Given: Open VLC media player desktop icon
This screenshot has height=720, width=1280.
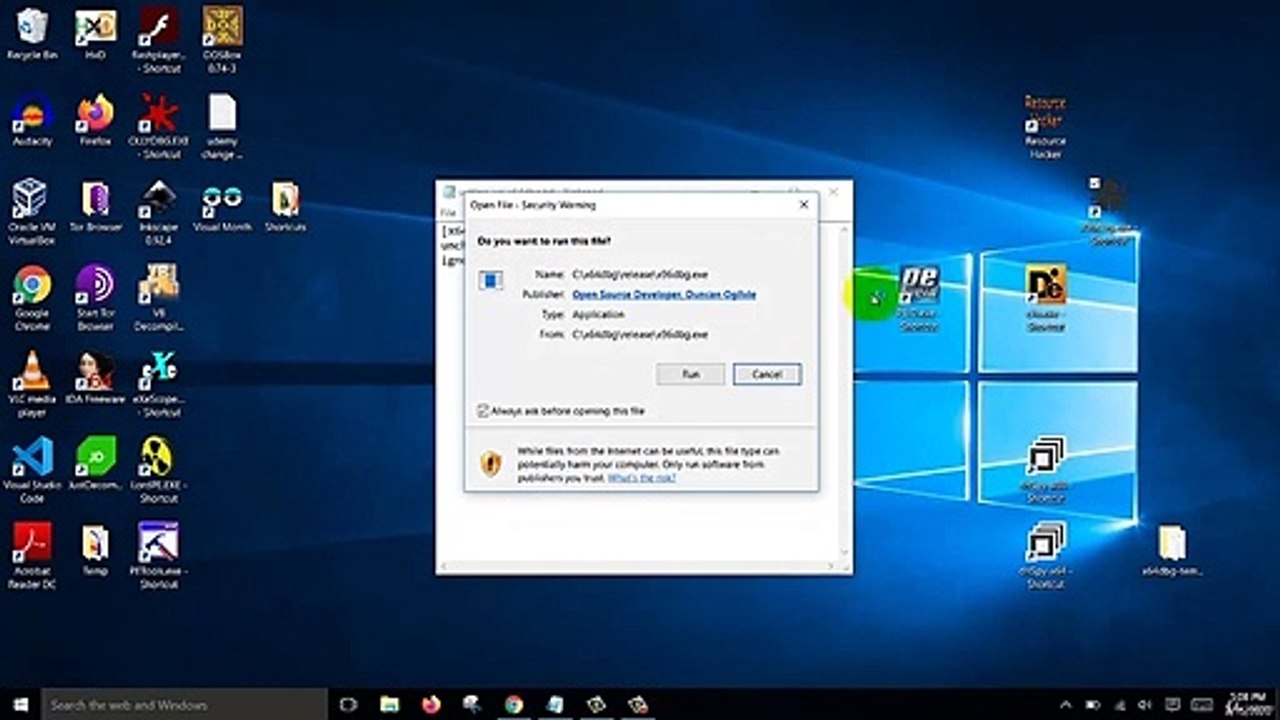Looking at the screenshot, I should [x=32, y=385].
